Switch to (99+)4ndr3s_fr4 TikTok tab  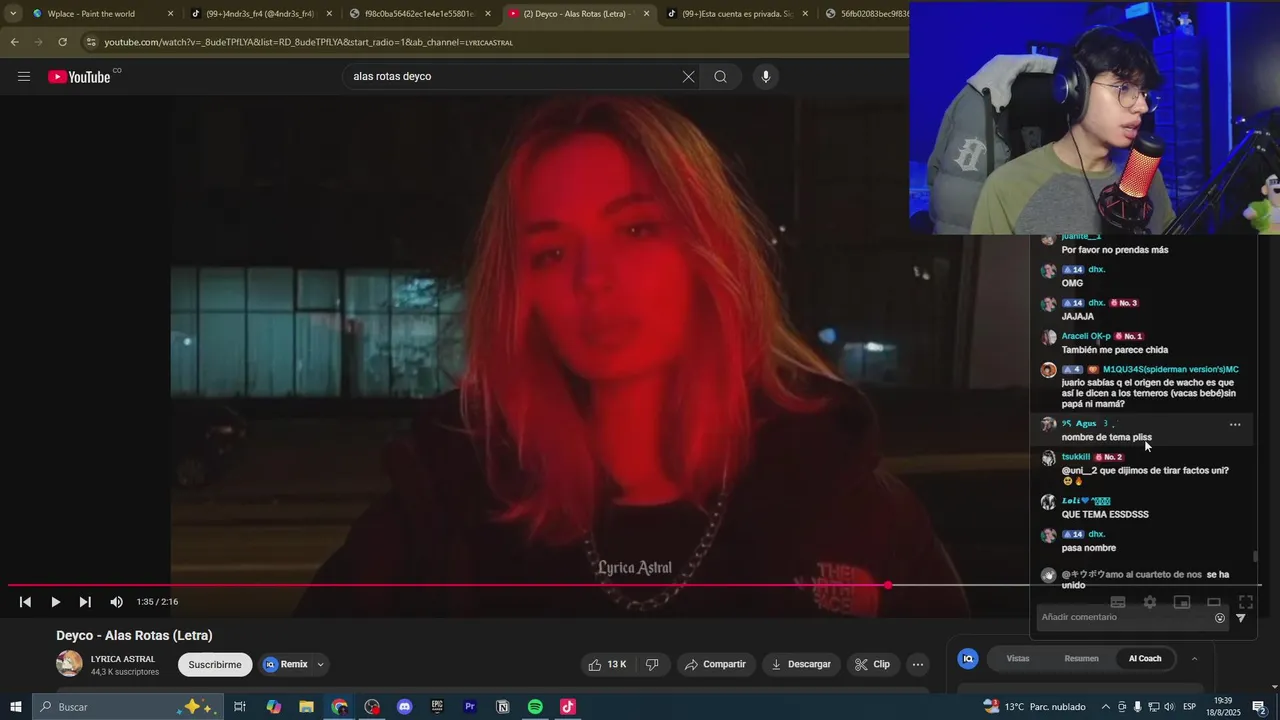(261, 14)
